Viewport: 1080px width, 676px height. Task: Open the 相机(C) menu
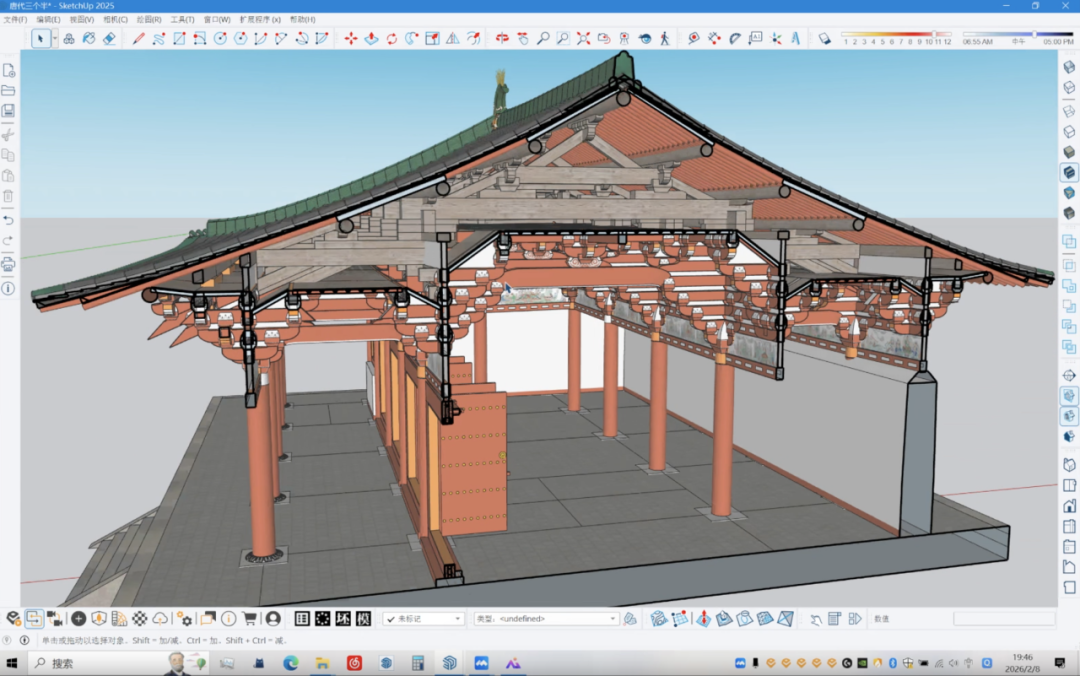(115, 19)
